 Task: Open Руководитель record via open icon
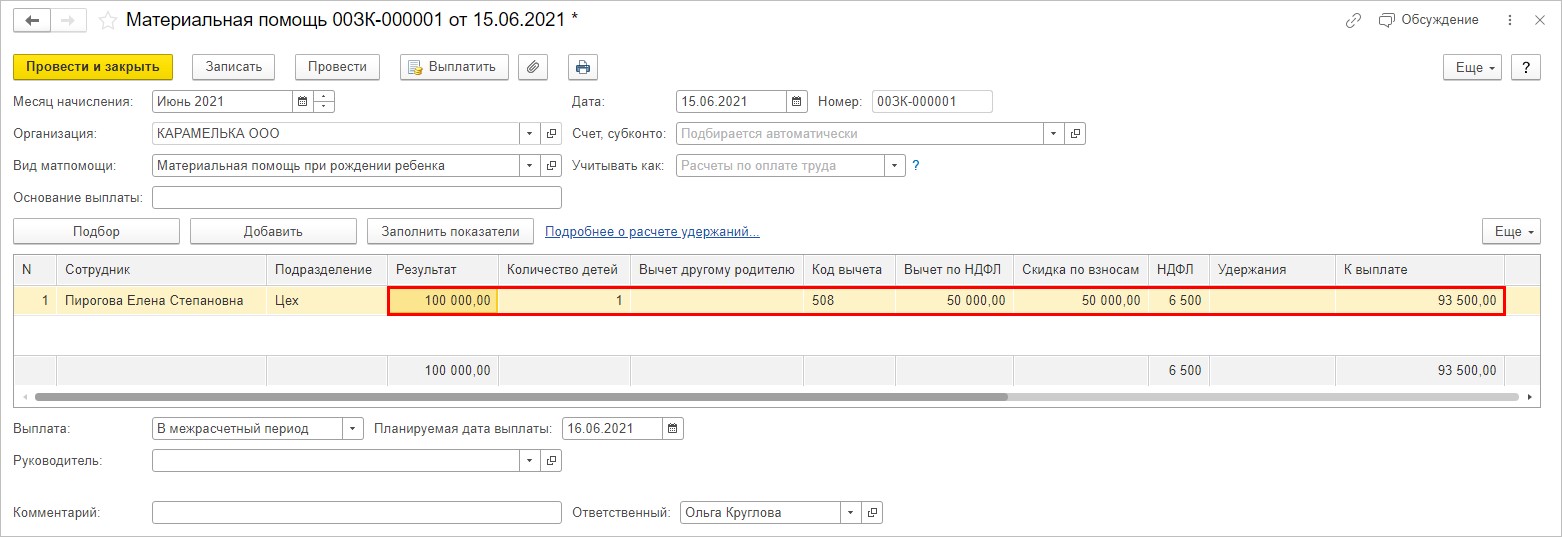click(551, 461)
